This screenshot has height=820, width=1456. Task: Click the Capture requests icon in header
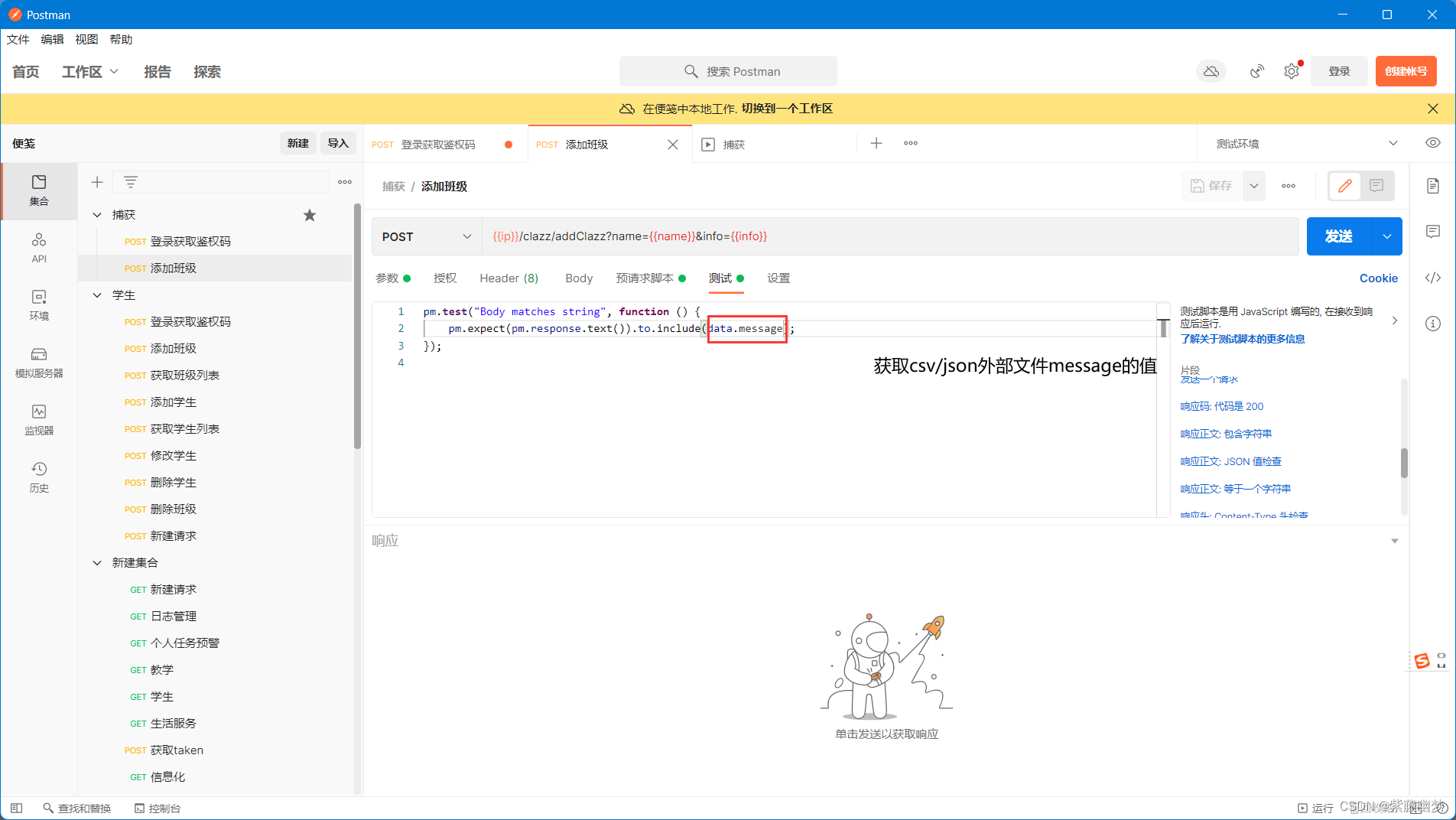pyautogui.click(x=1256, y=71)
